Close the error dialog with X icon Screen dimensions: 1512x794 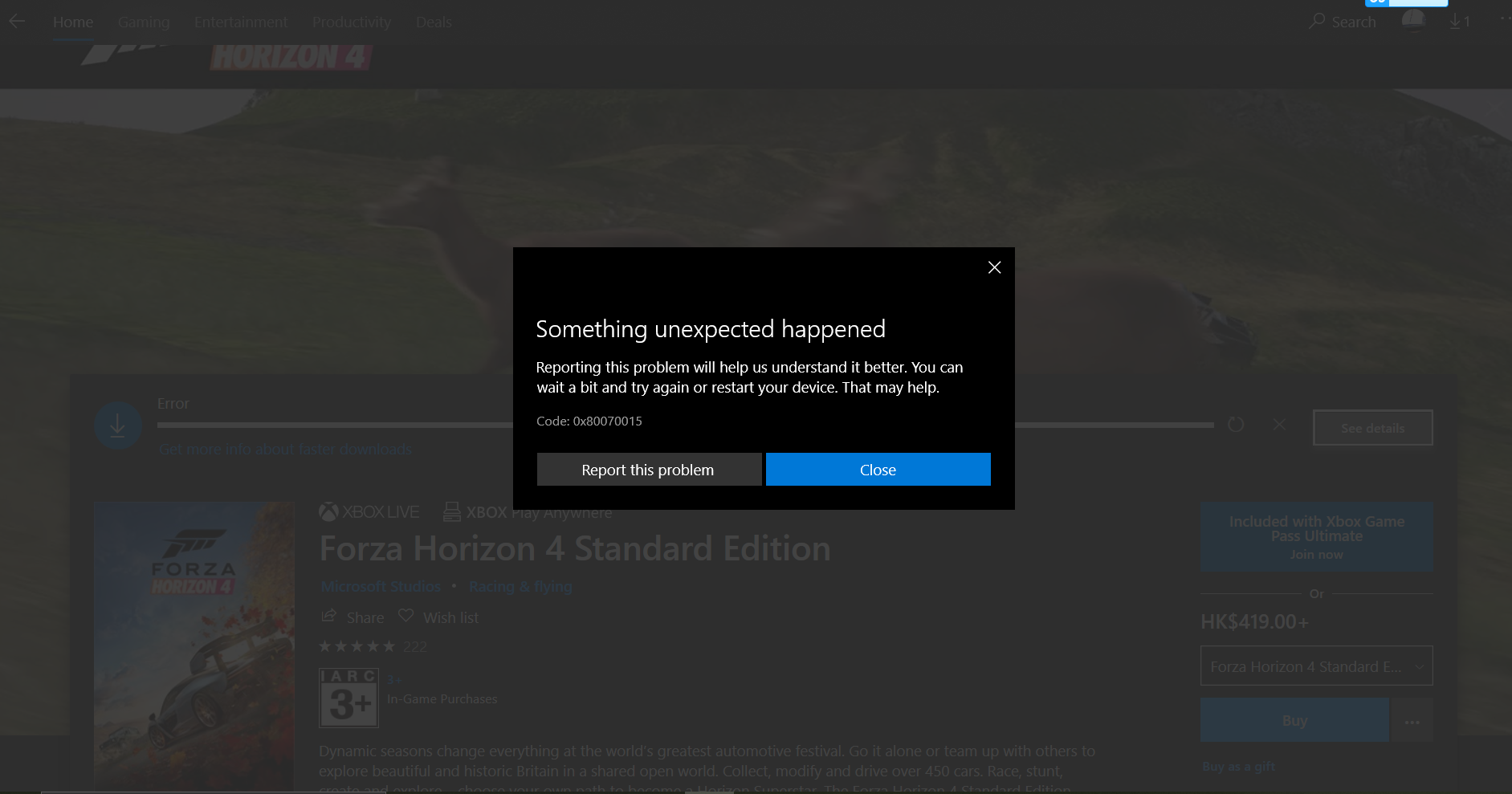coord(994,267)
